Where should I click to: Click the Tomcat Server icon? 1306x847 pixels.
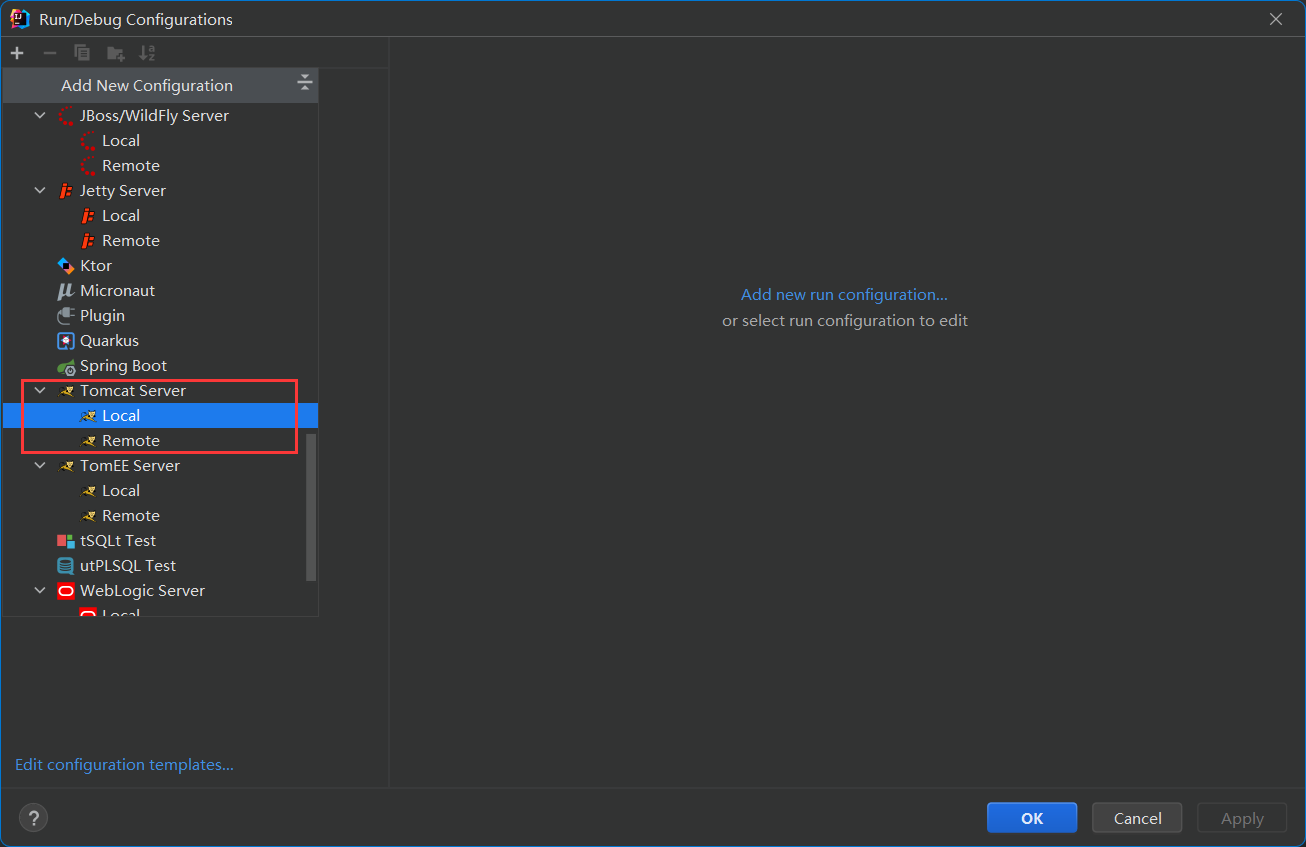66,391
